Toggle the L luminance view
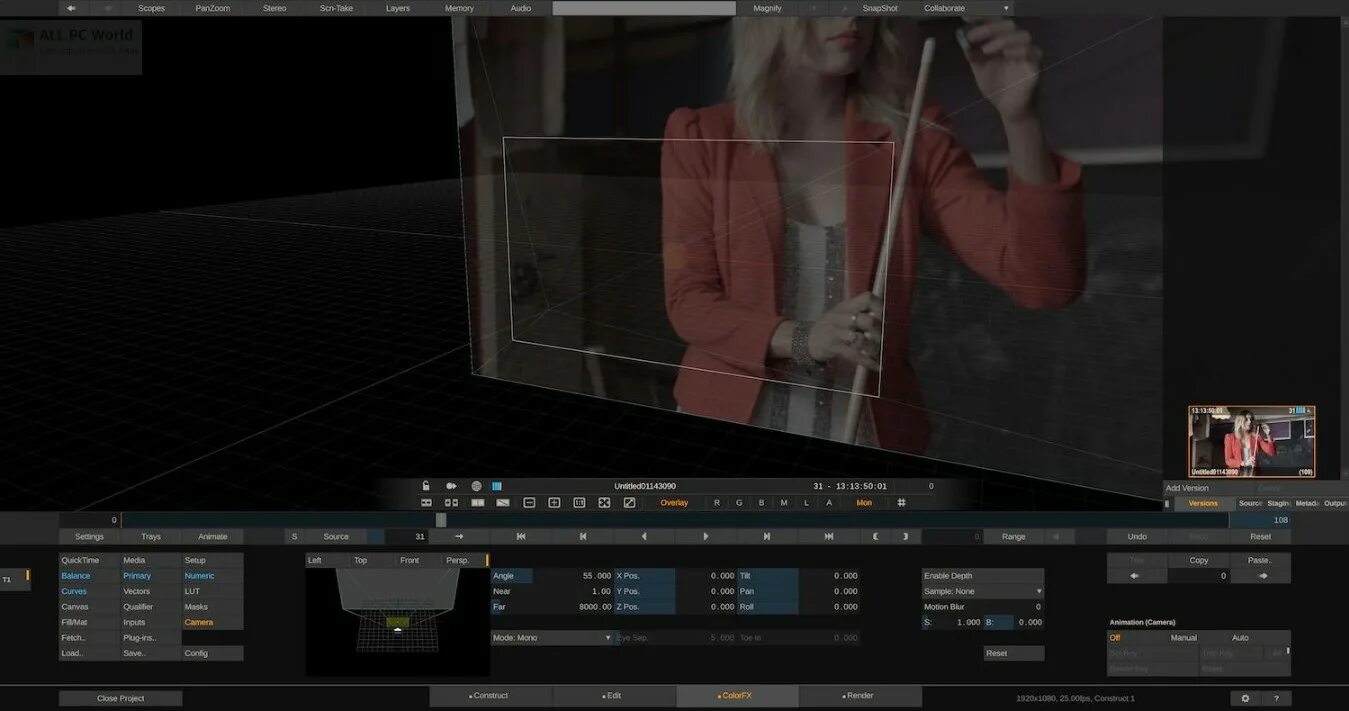The image size is (1349, 711). click(806, 503)
